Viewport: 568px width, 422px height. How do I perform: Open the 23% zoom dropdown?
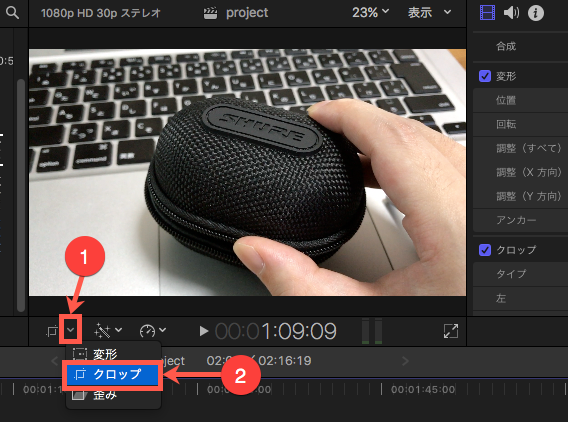click(x=370, y=13)
